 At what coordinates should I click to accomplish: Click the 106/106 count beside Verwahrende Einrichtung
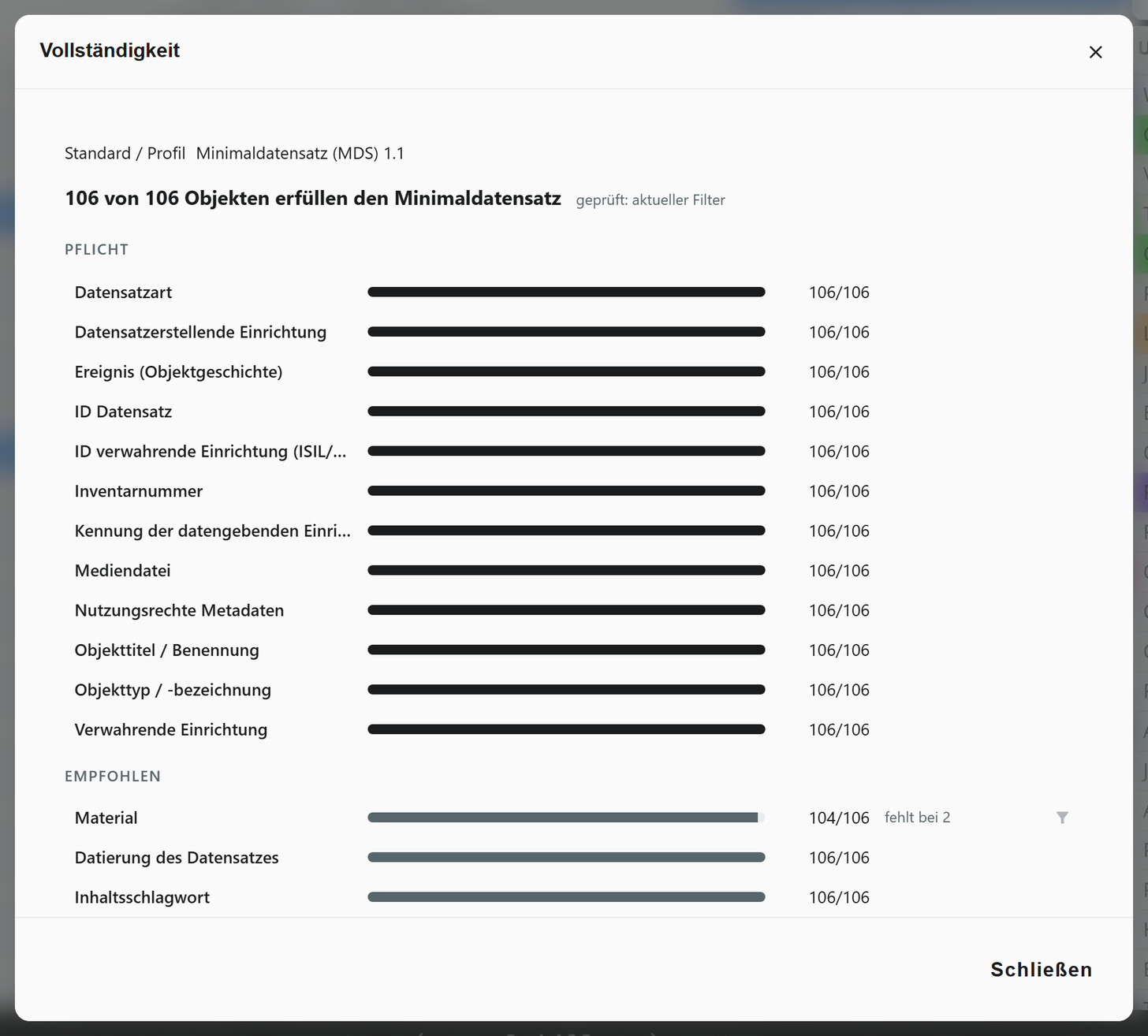click(x=839, y=730)
